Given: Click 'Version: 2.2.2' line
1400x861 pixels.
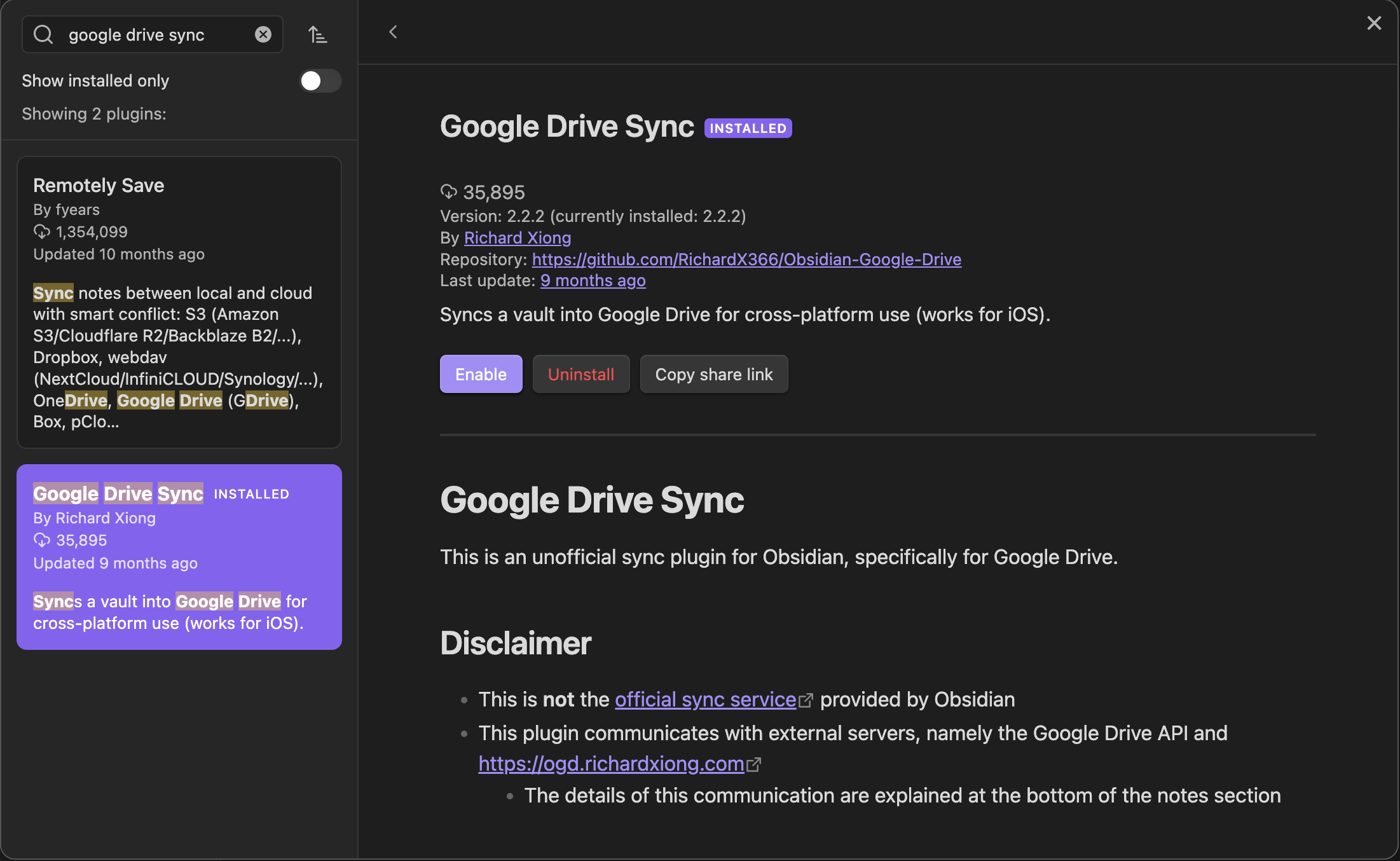Looking at the screenshot, I should coord(593,216).
